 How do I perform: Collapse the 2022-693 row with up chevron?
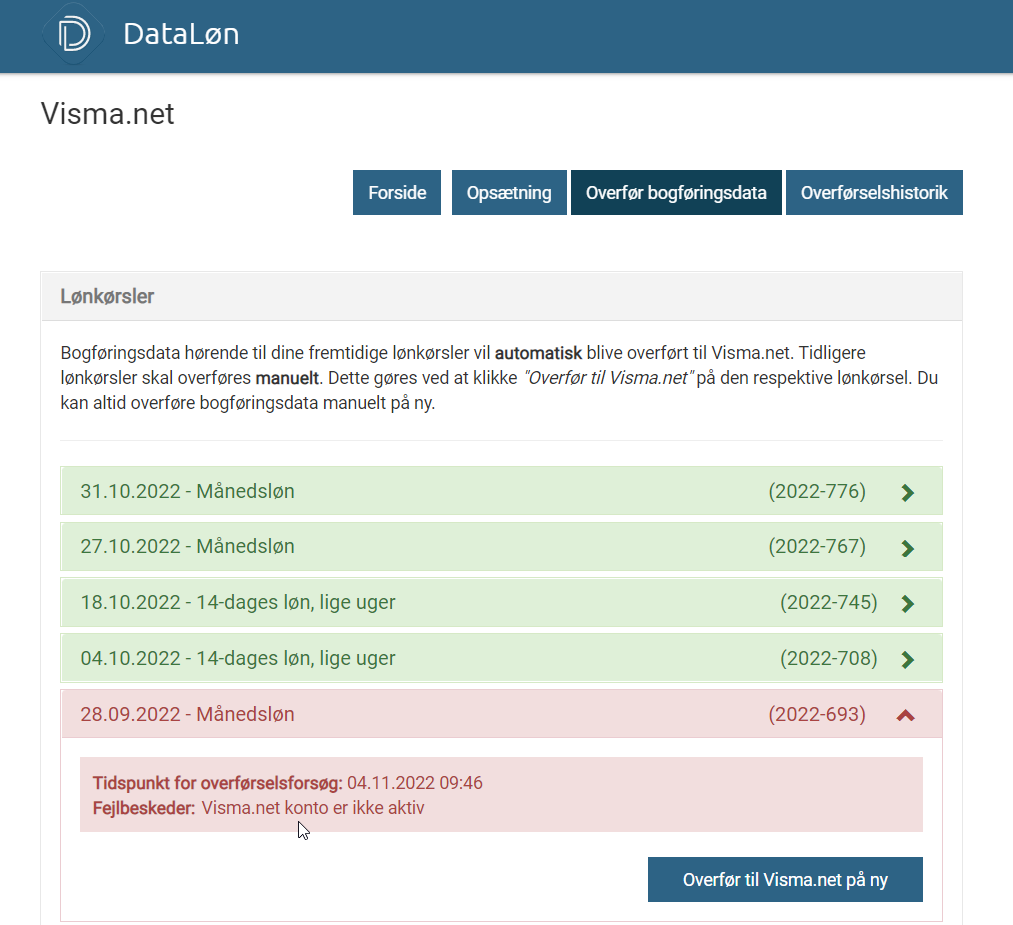[x=906, y=715]
